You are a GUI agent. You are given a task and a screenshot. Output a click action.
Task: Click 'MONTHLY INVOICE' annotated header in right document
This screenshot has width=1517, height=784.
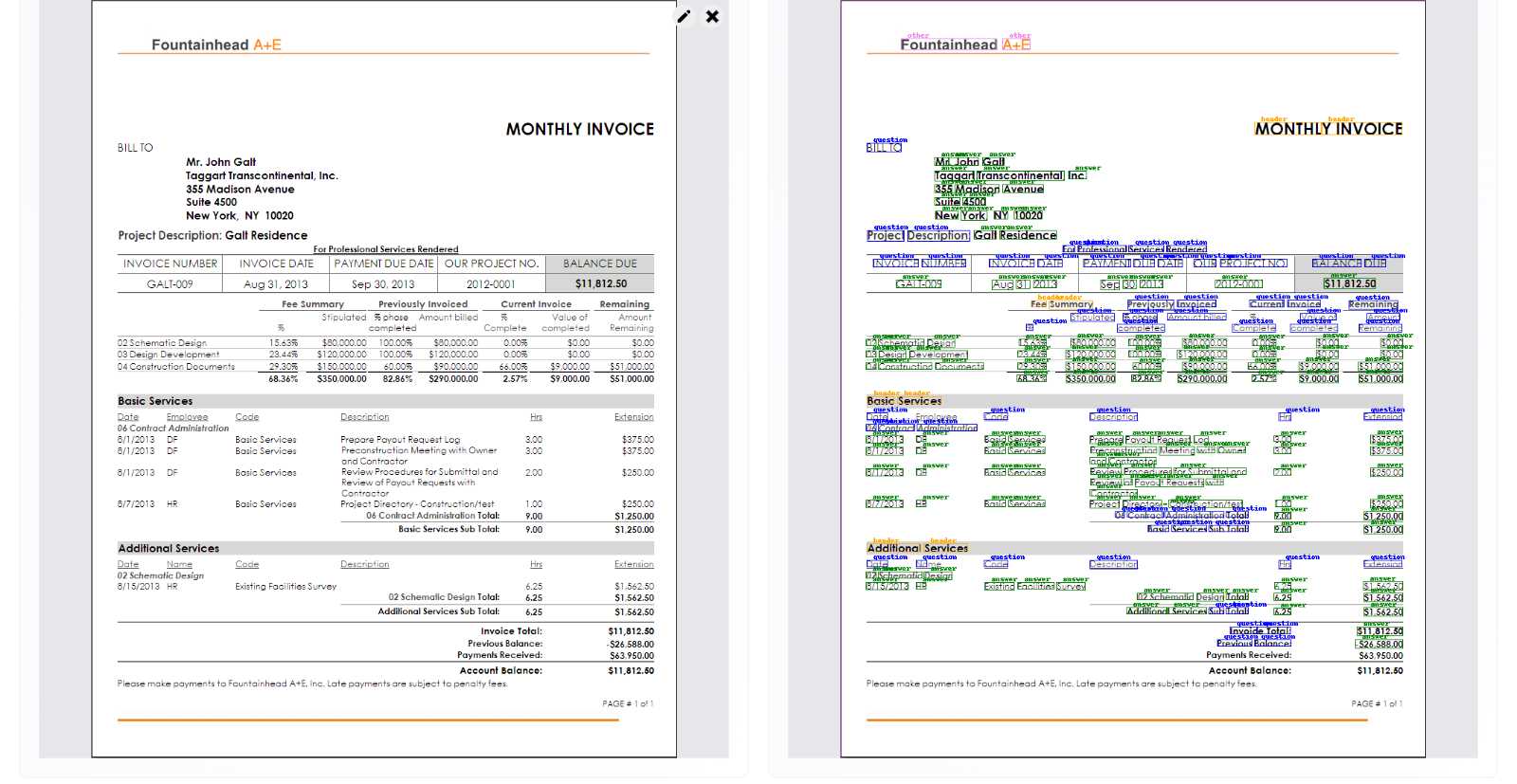[x=1328, y=129]
